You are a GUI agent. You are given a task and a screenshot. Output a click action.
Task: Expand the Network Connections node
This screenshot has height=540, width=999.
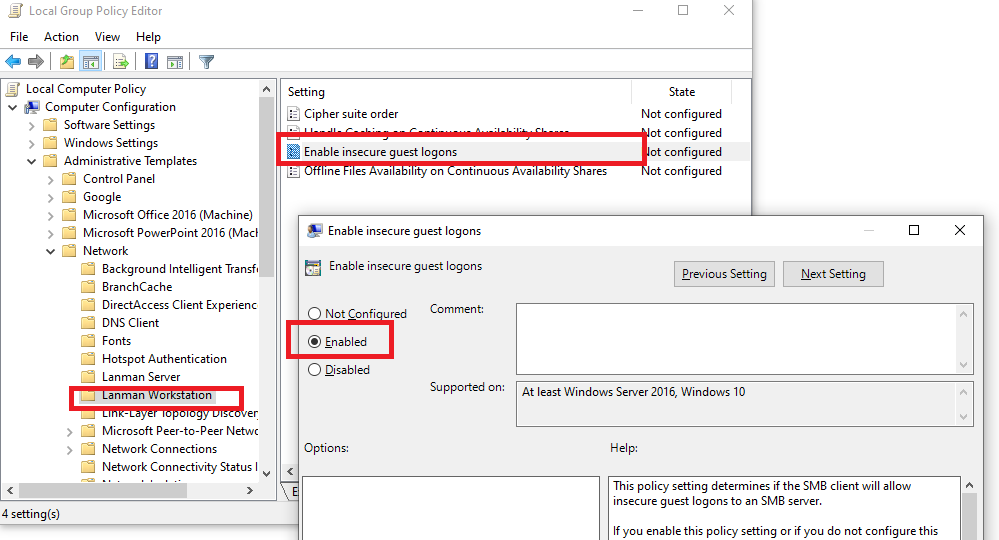tap(70, 450)
